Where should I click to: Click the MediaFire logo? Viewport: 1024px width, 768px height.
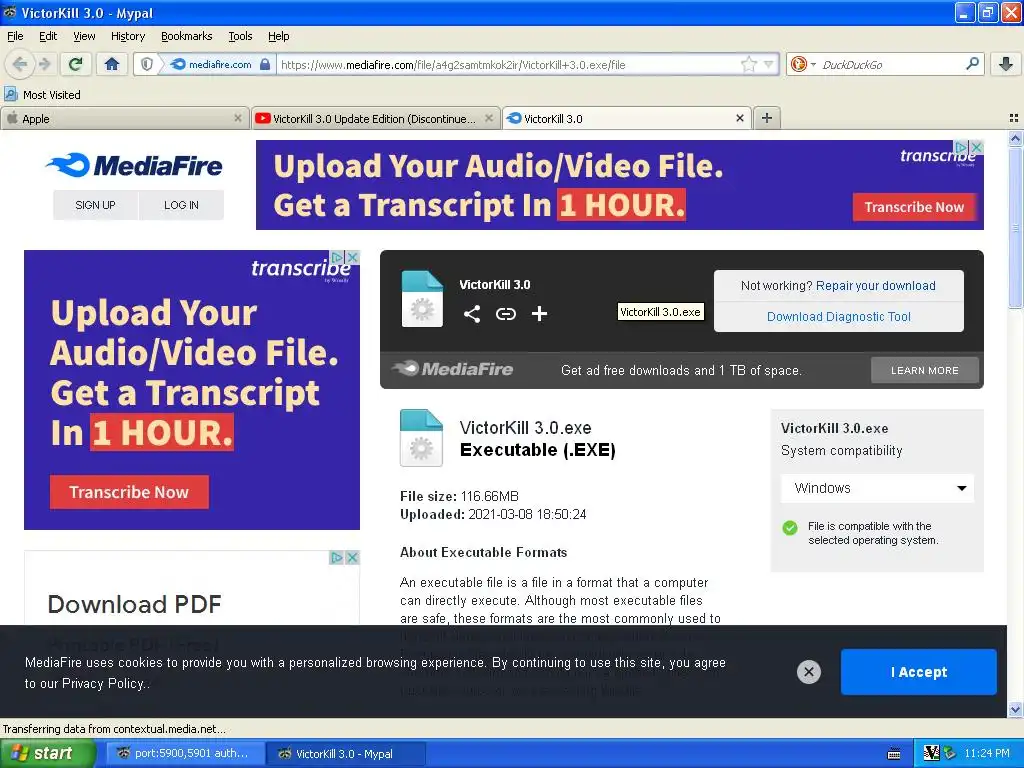tap(135, 165)
